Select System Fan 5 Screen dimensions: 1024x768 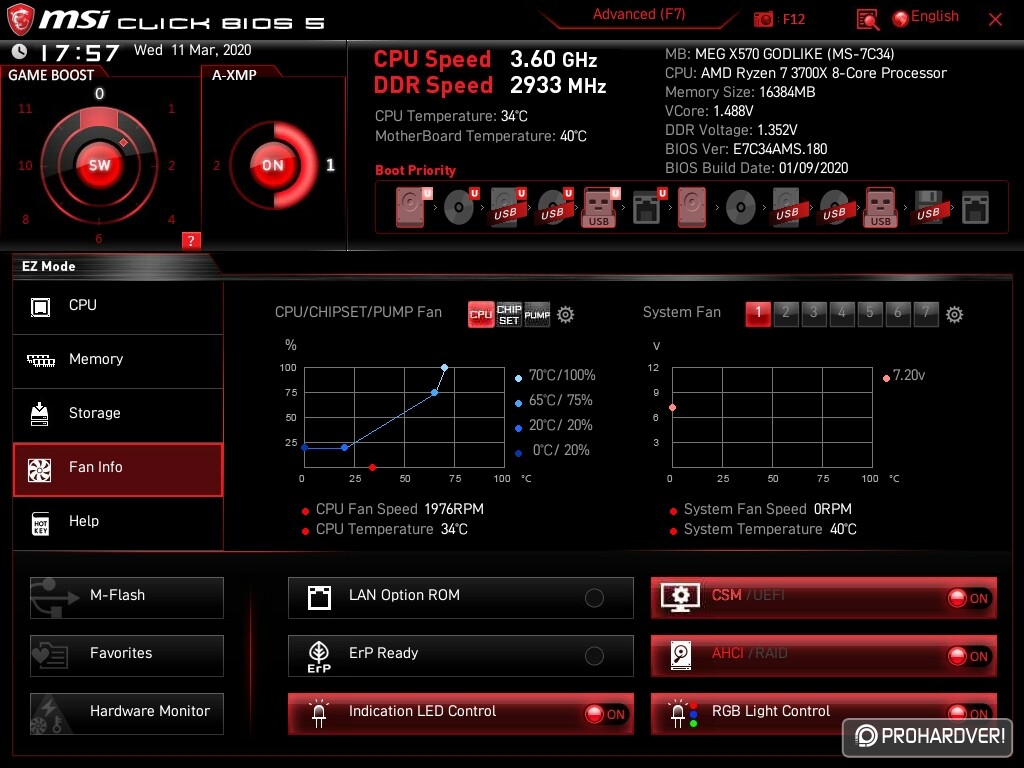870,313
